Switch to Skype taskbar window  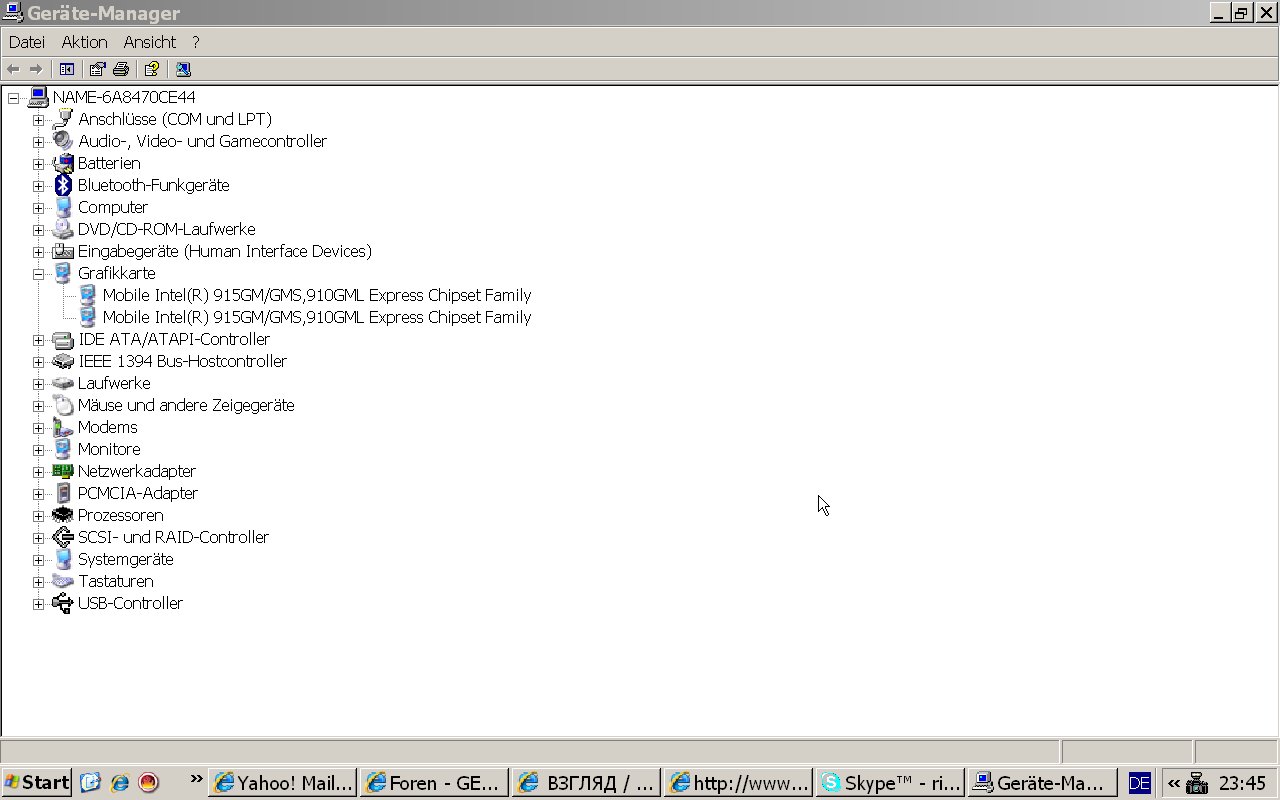pyautogui.click(x=891, y=782)
